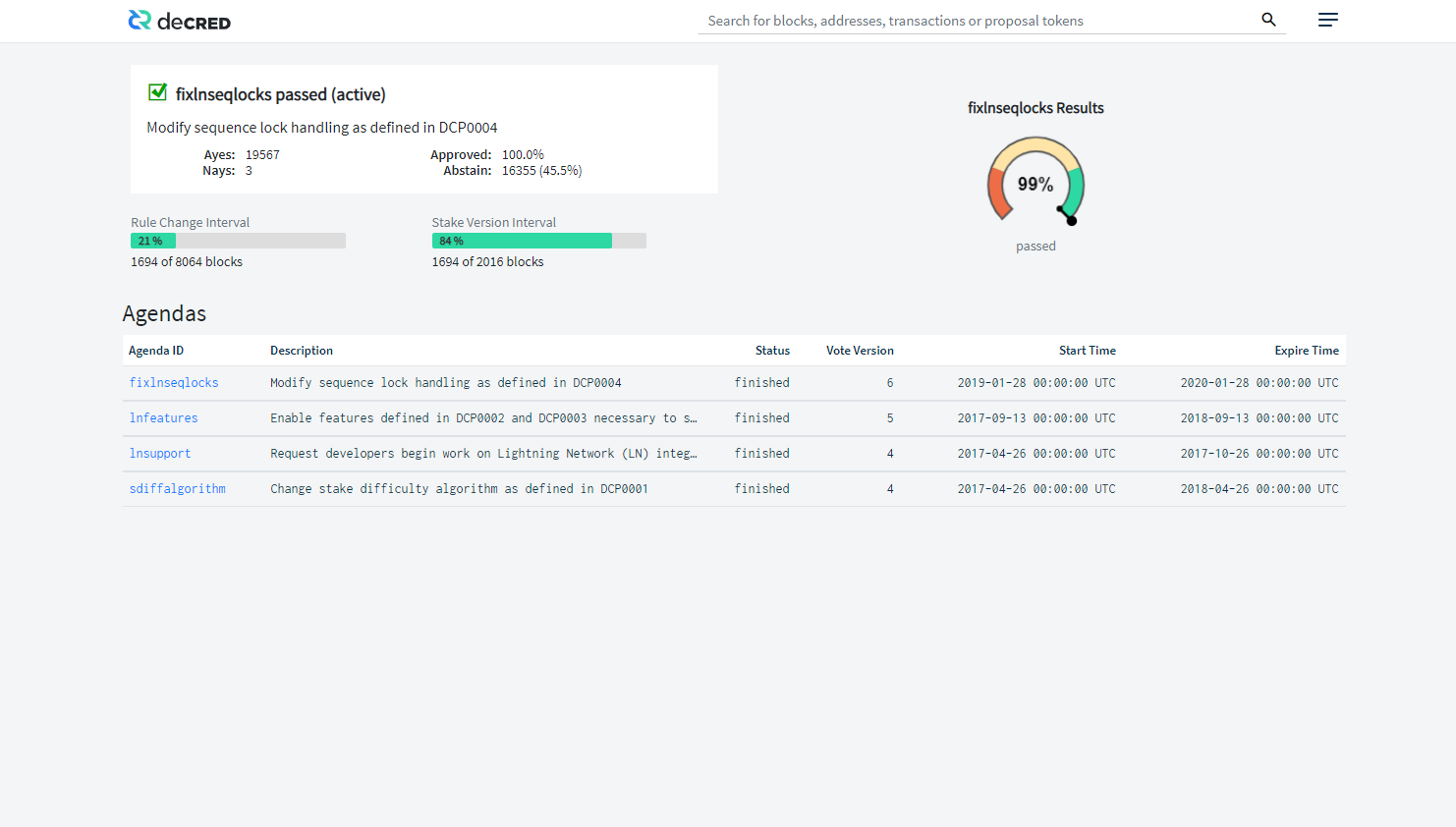Click the Description column header
This screenshot has width=1456, height=827.
302,351
